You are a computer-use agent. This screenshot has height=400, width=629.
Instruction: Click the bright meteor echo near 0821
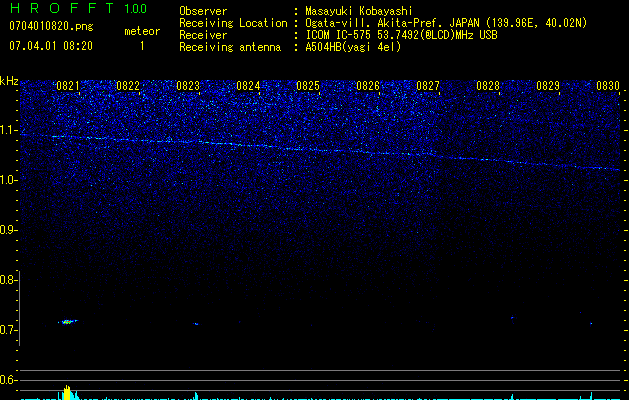[68, 321]
